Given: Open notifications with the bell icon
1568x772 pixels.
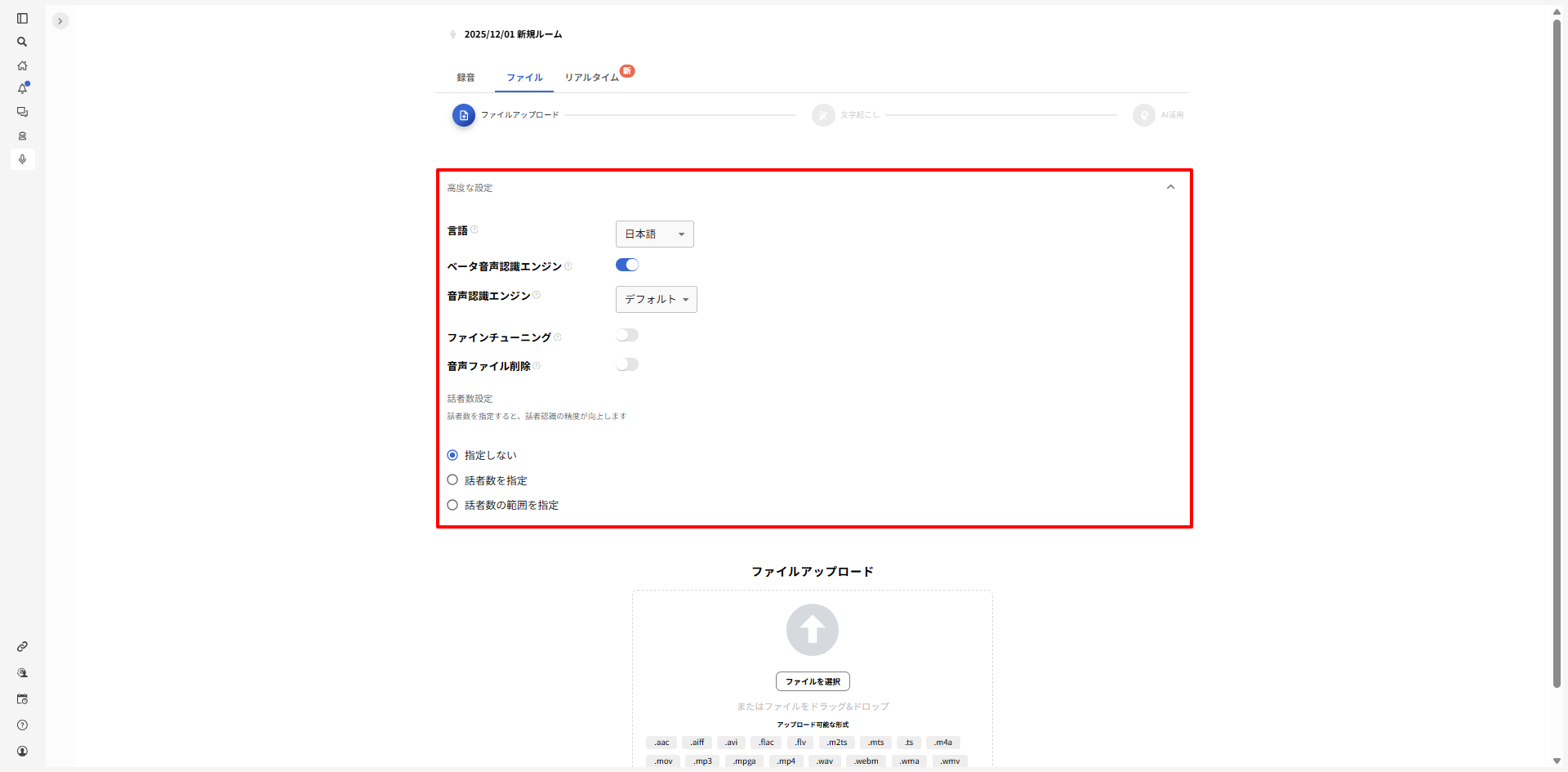Looking at the screenshot, I should click(22, 88).
